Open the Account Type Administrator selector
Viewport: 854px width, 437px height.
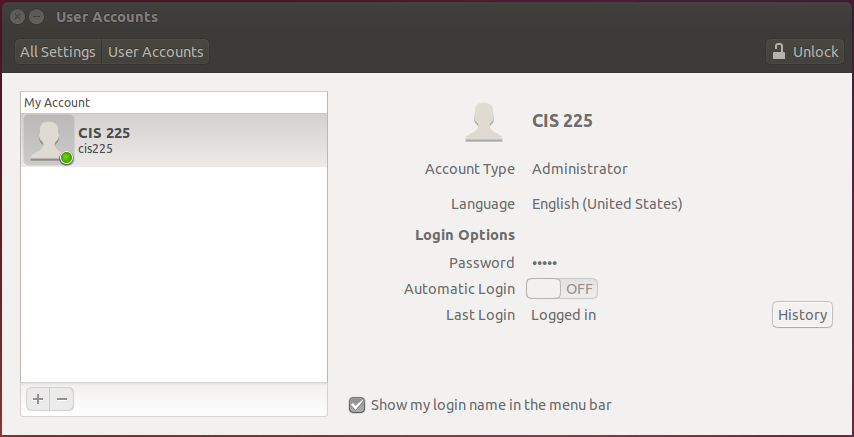click(x=579, y=169)
